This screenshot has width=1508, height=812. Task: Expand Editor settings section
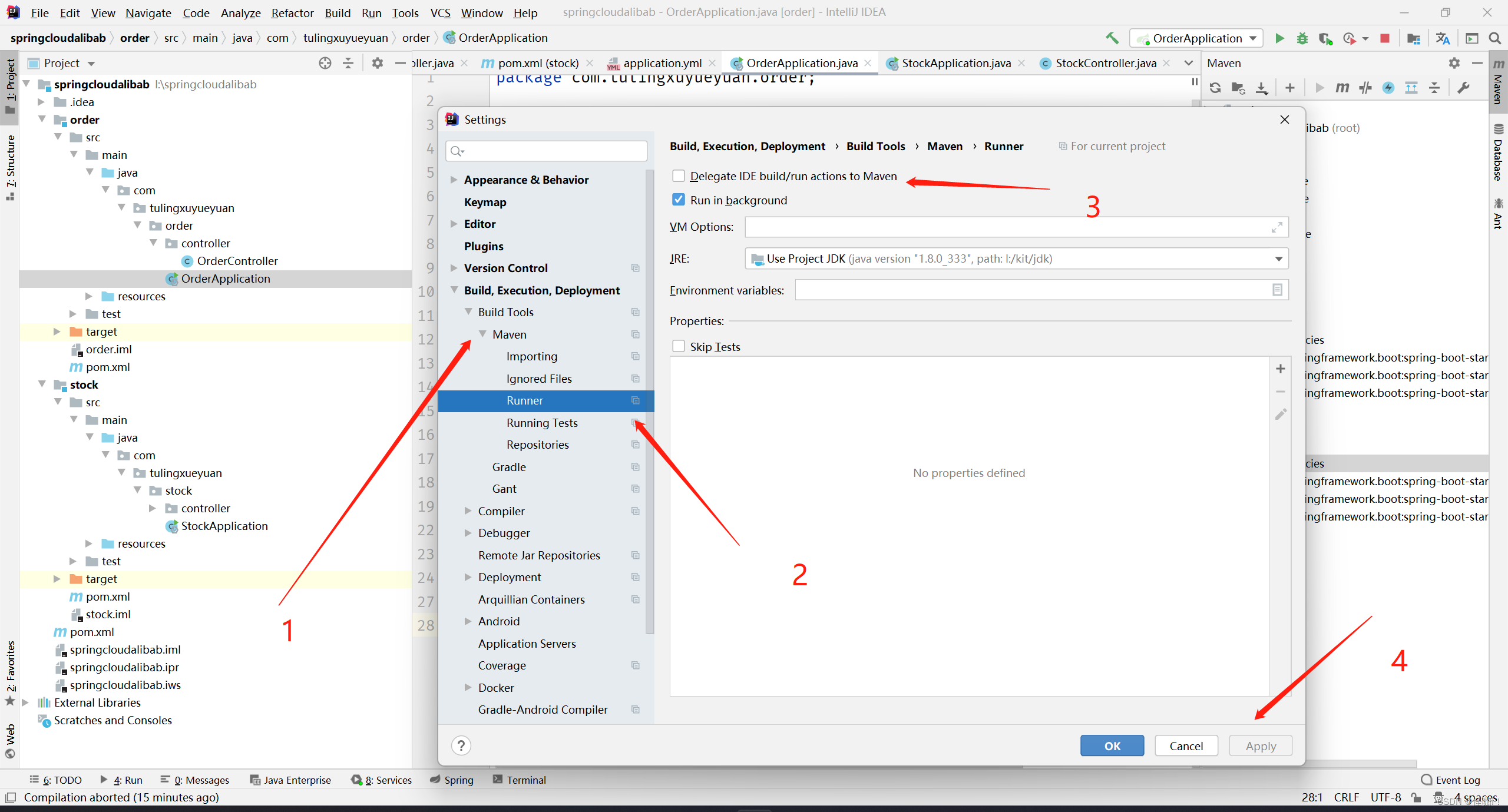(x=454, y=224)
